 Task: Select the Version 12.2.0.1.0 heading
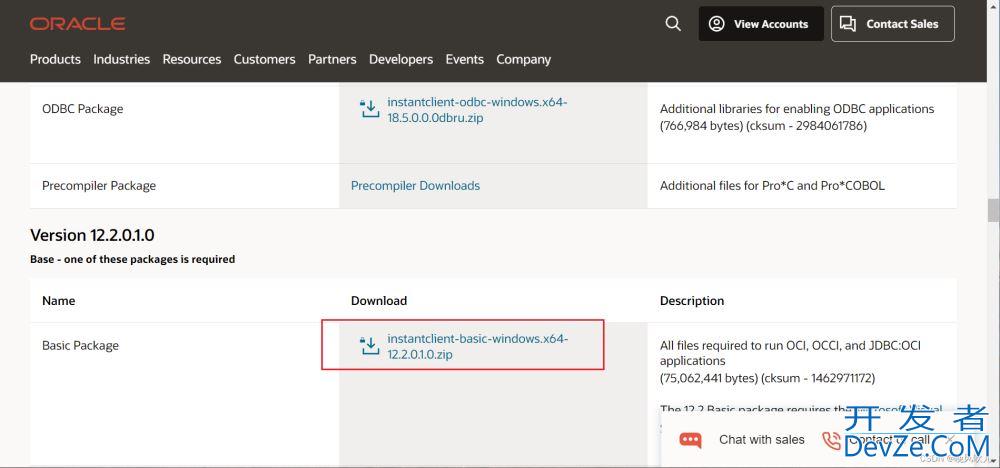point(92,235)
